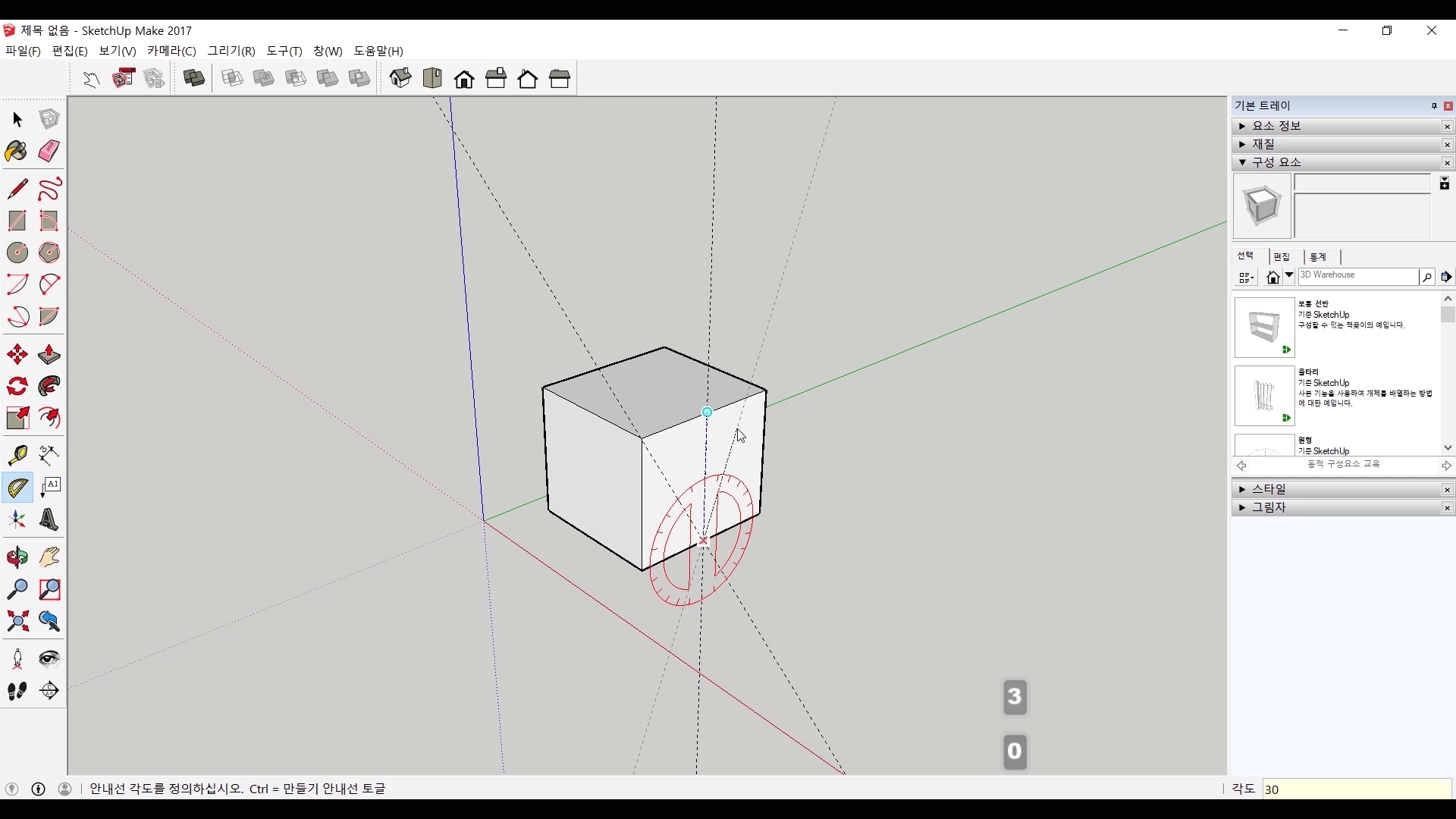Image resolution: width=1456 pixels, height=819 pixels.
Task: Select the 보통 선반 component thumbnail
Action: coord(1264,328)
